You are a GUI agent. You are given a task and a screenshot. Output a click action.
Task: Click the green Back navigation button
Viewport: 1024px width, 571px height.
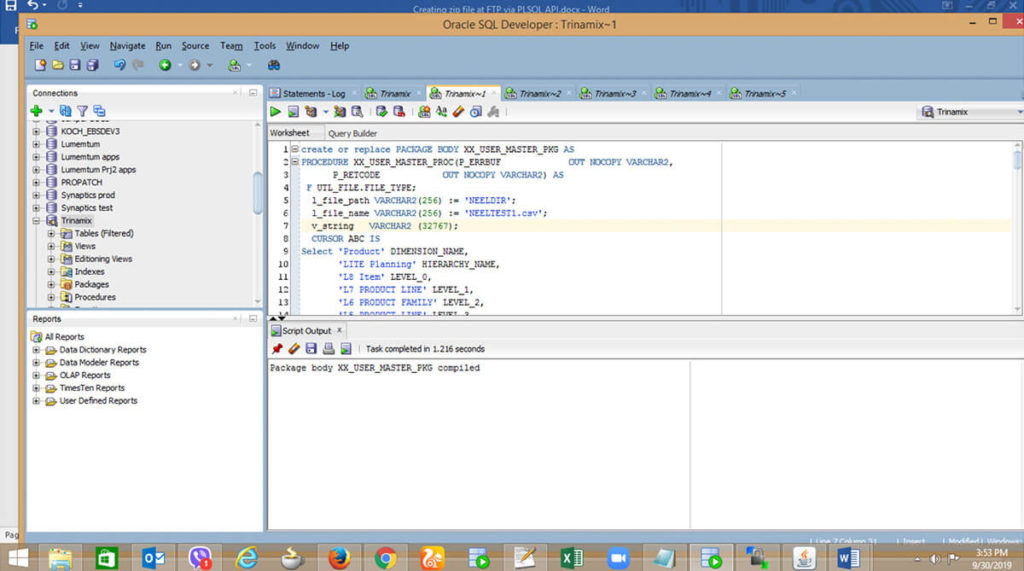coord(165,65)
